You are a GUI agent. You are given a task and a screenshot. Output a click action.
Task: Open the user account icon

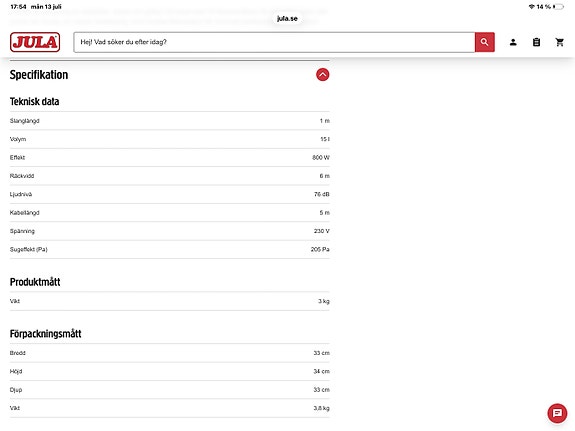pos(513,42)
